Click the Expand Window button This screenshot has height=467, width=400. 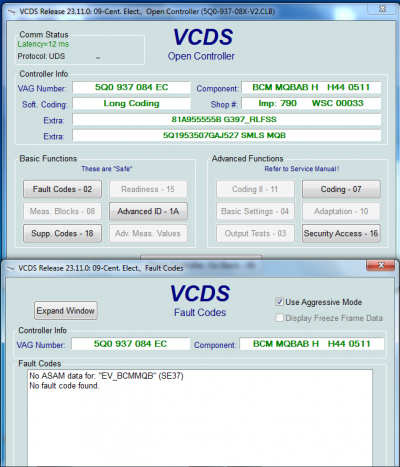pyautogui.click(x=66, y=311)
